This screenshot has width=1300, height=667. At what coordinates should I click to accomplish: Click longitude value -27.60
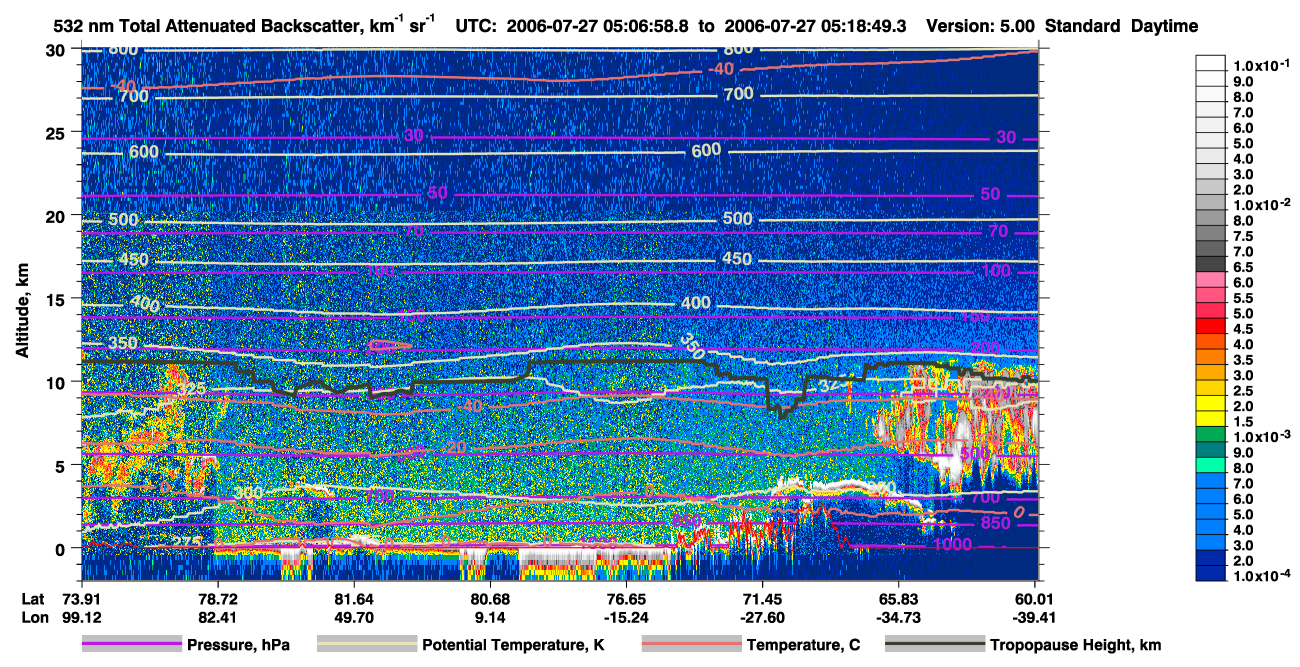point(763,617)
